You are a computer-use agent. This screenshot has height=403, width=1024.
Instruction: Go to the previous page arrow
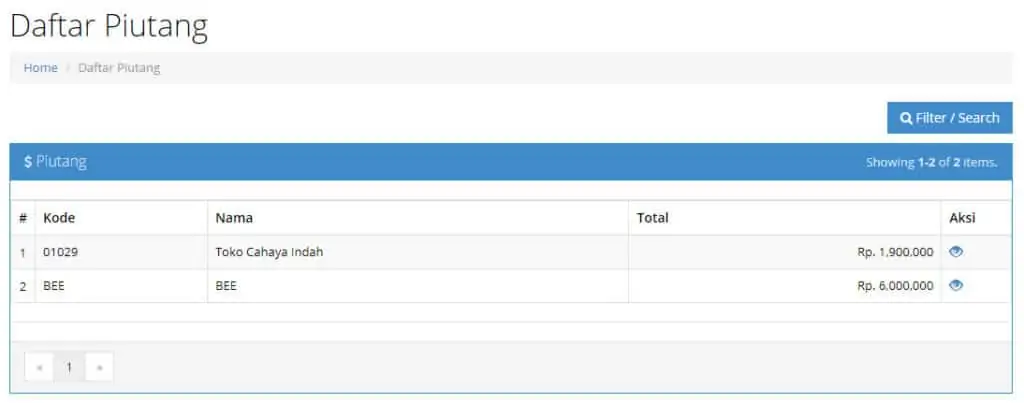[x=40, y=367]
